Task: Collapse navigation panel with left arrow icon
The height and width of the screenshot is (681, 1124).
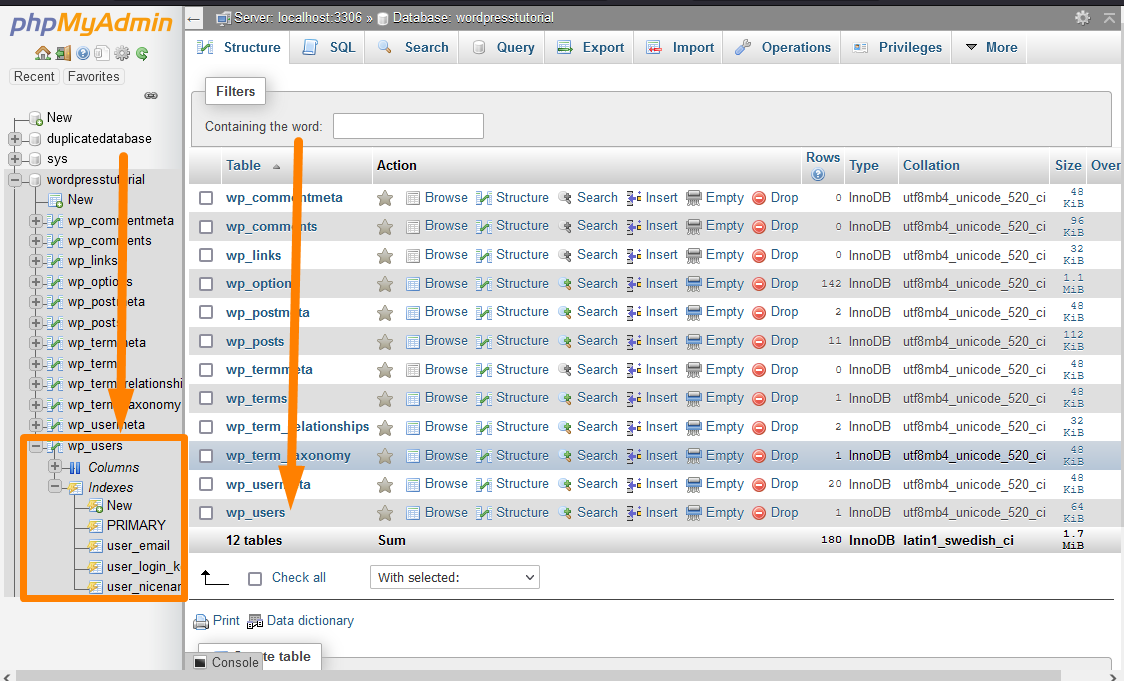Action: (x=194, y=19)
